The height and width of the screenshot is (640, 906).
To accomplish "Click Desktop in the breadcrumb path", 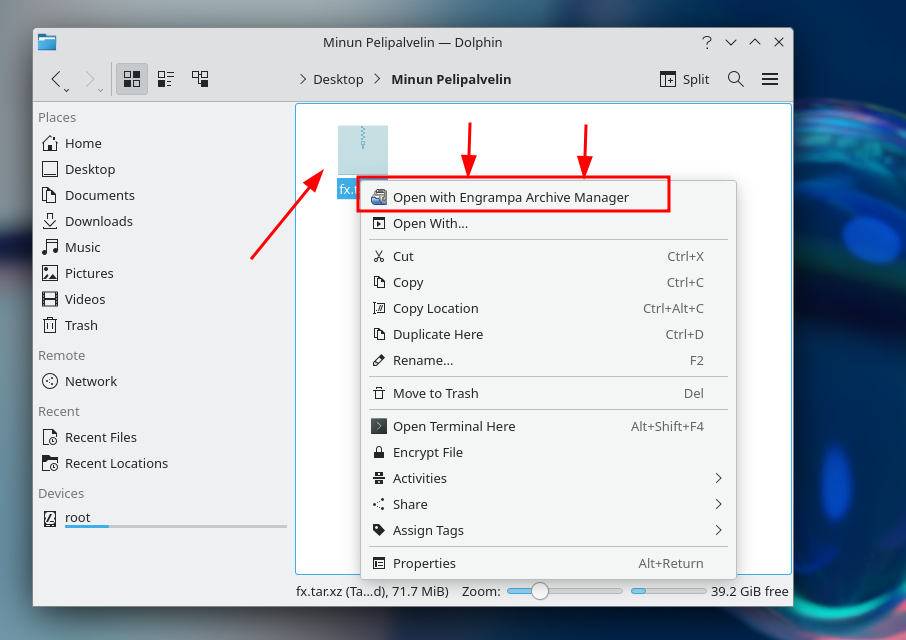I will coord(338,79).
